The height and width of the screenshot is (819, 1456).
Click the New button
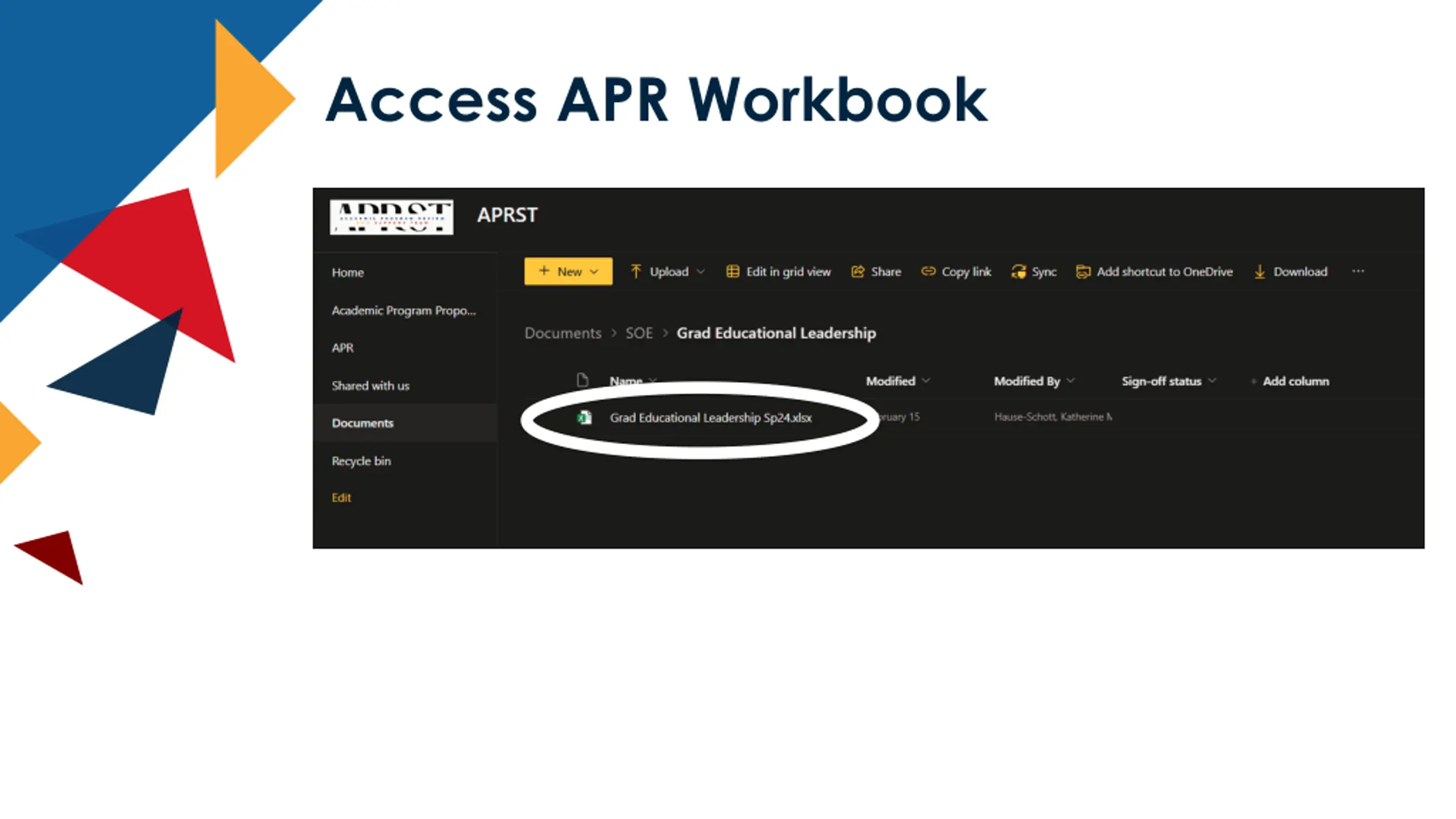[568, 271]
